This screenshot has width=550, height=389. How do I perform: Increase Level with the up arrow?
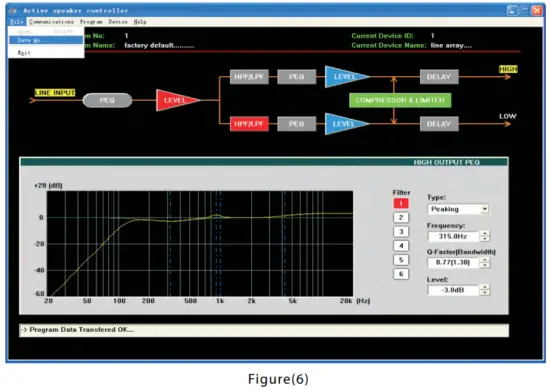coord(485,287)
